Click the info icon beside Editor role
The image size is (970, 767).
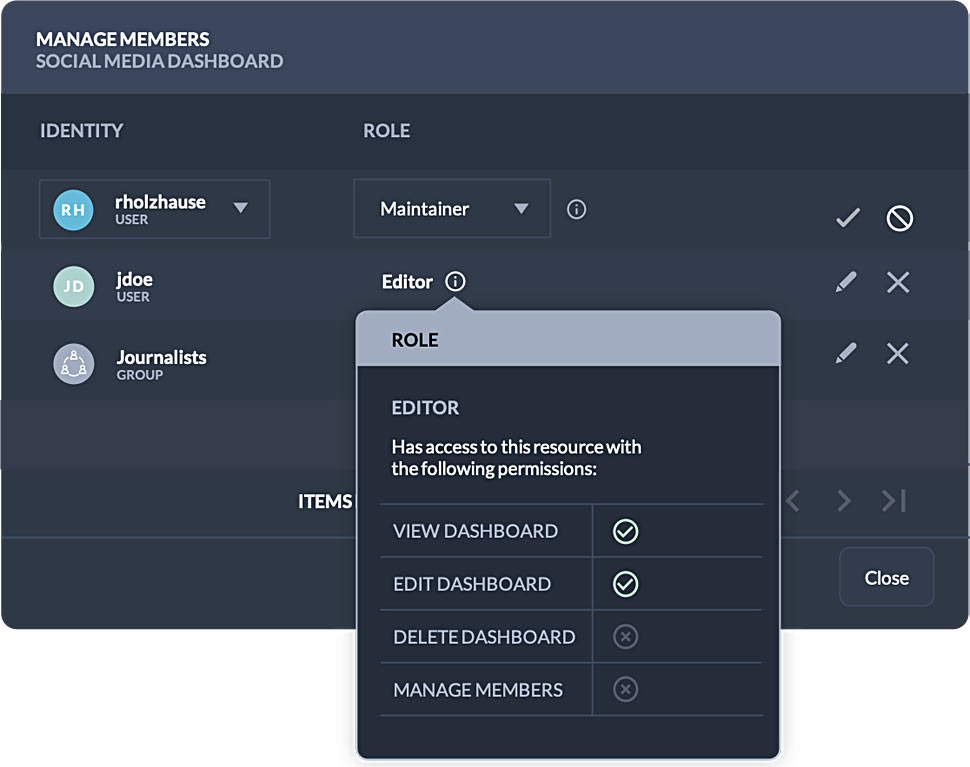[455, 282]
